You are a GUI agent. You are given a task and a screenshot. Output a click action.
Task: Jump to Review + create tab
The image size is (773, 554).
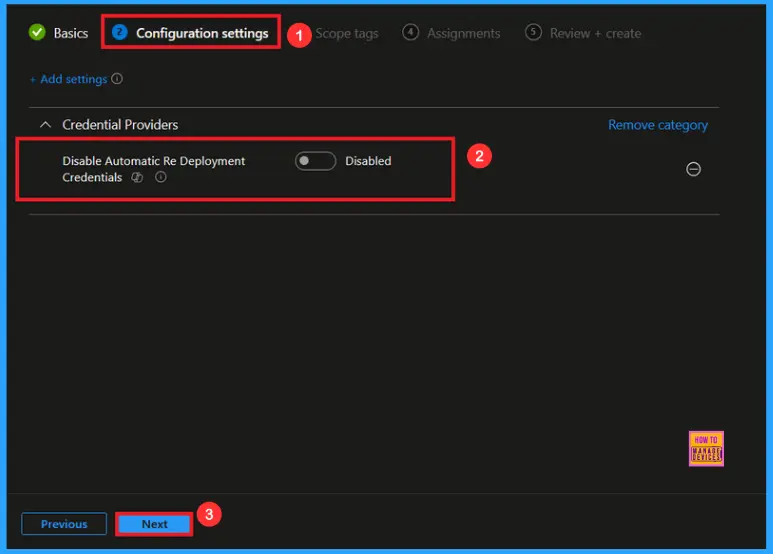coord(595,33)
